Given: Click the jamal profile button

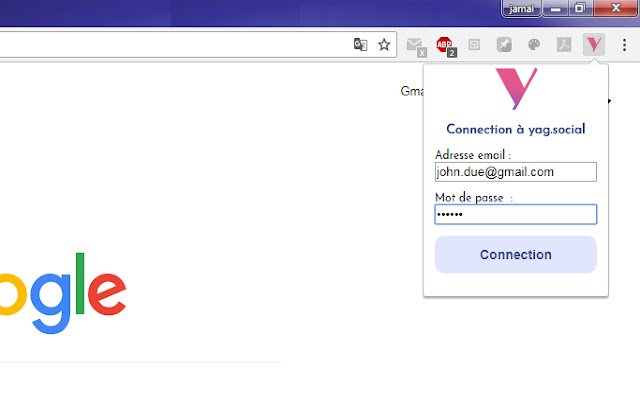Looking at the screenshot, I should (521, 9).
